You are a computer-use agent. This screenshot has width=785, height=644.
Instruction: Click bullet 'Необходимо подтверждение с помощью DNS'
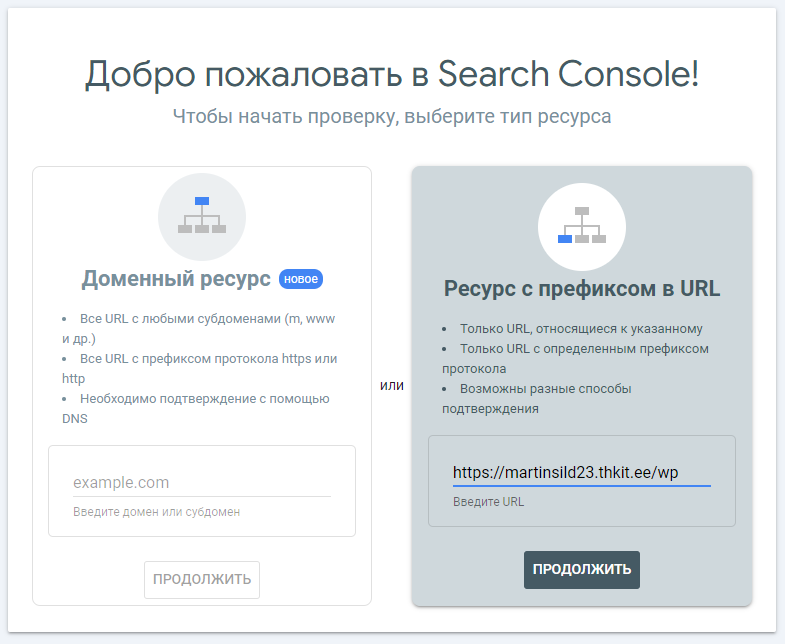(196, 409)
